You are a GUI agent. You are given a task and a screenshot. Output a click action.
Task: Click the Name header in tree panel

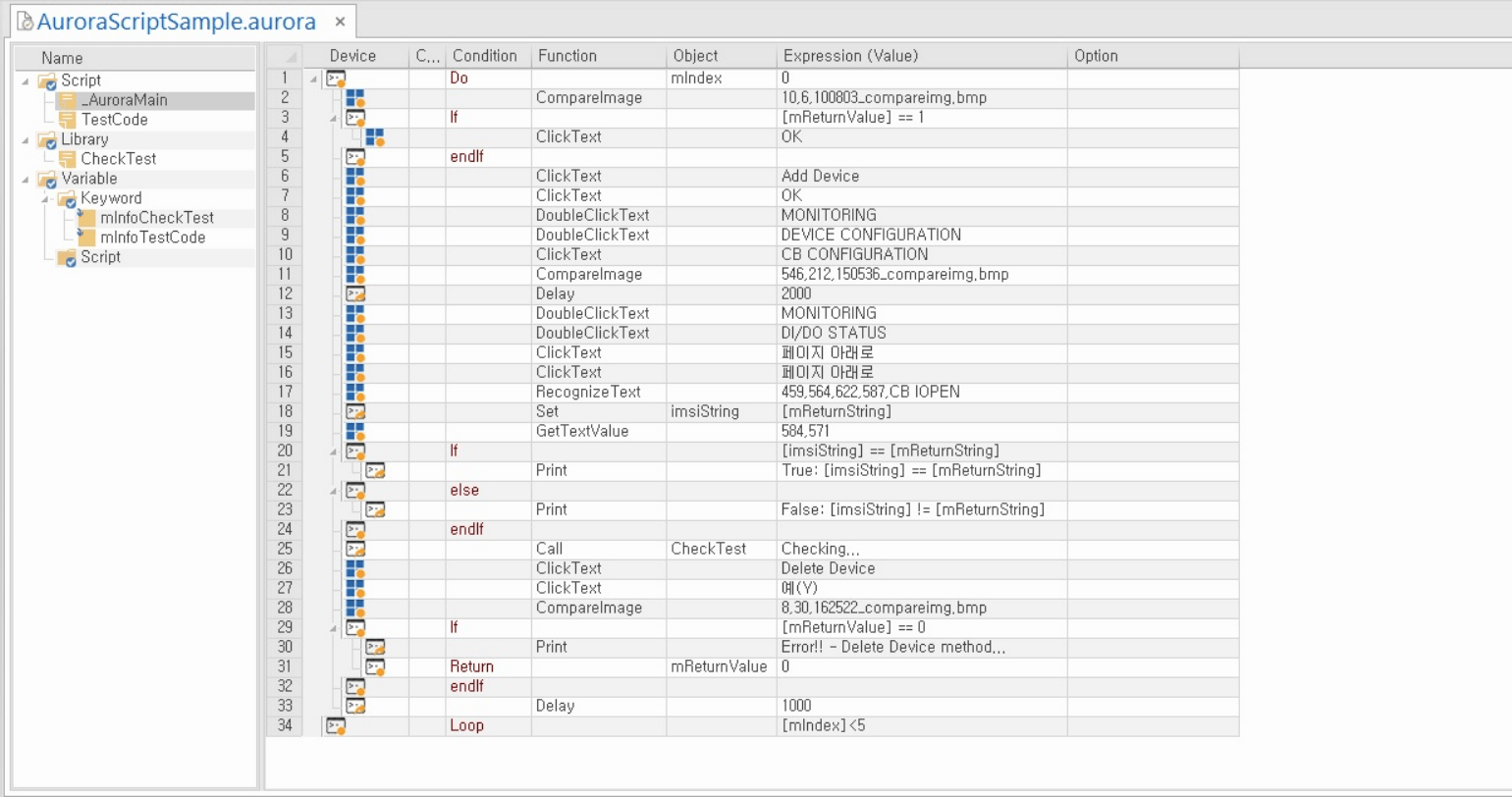click(134, 58)
